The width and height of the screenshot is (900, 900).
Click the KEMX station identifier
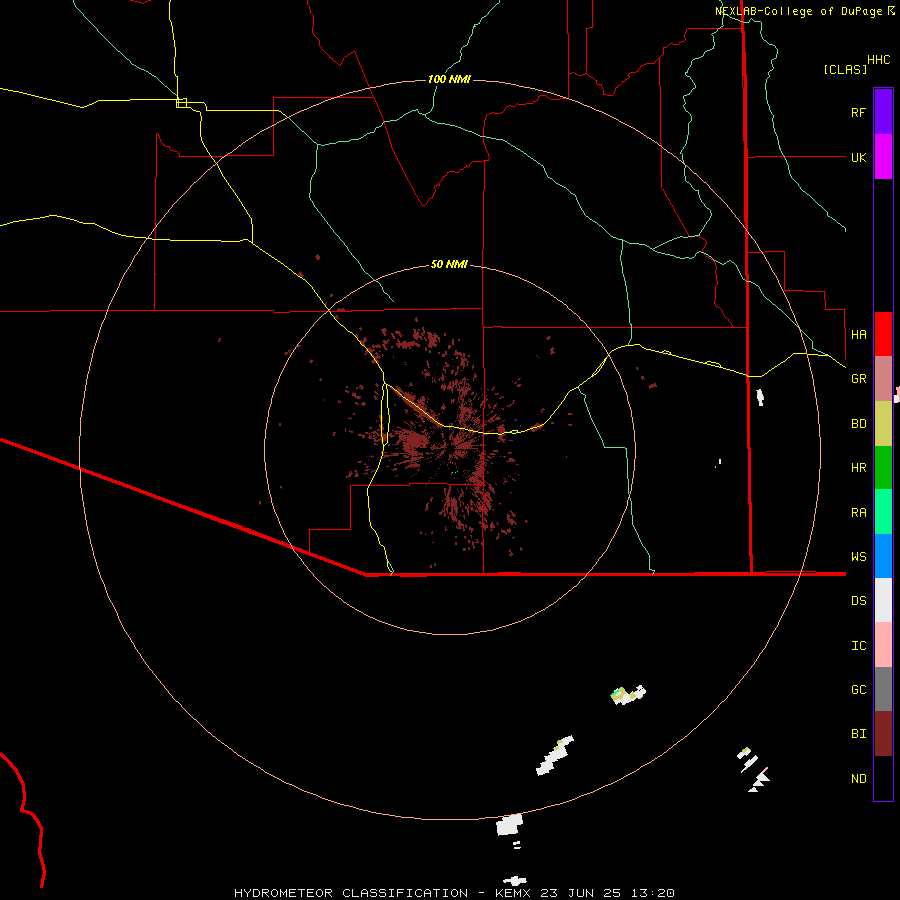tap(512, 893)
